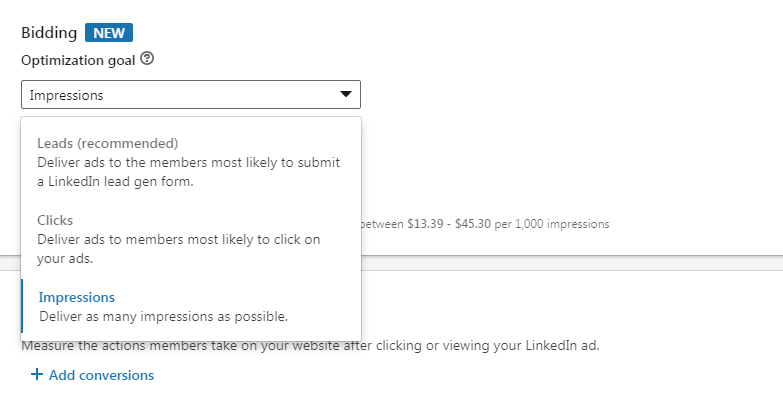
Task: Click the Bidding section heading
Action: pos(49,33)
